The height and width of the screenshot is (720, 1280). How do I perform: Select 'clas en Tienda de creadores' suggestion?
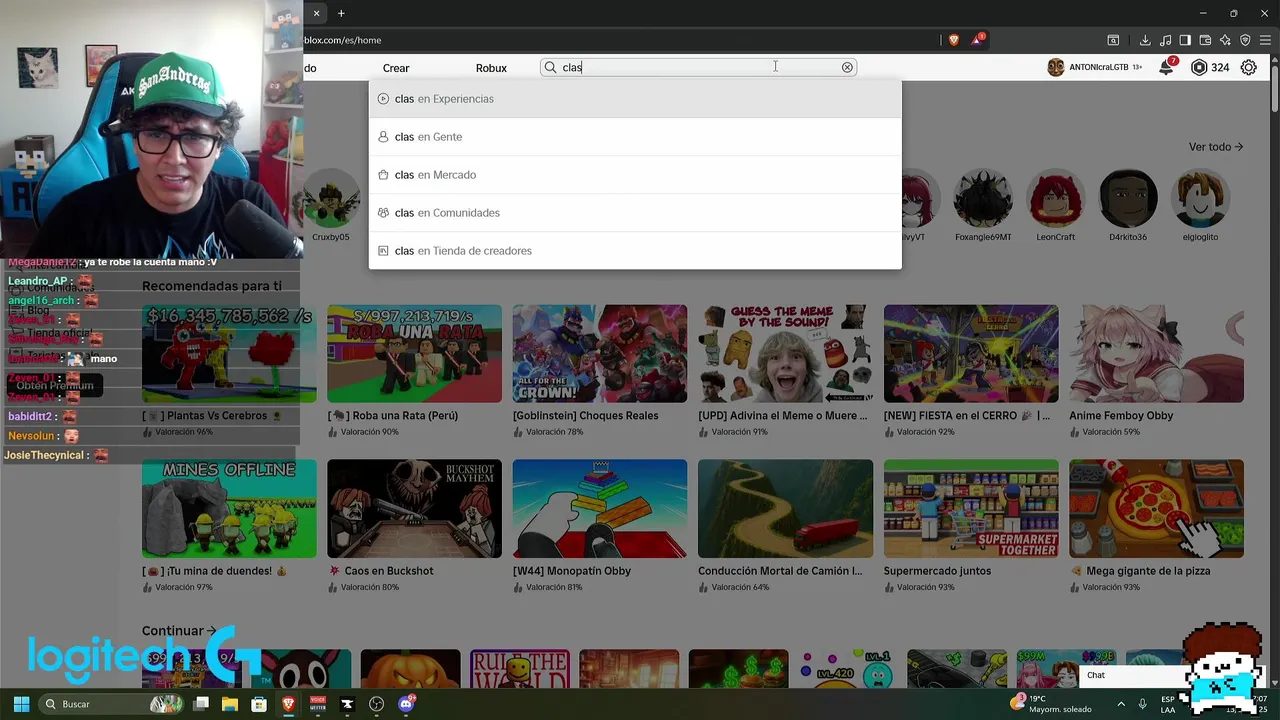point(635,251)
